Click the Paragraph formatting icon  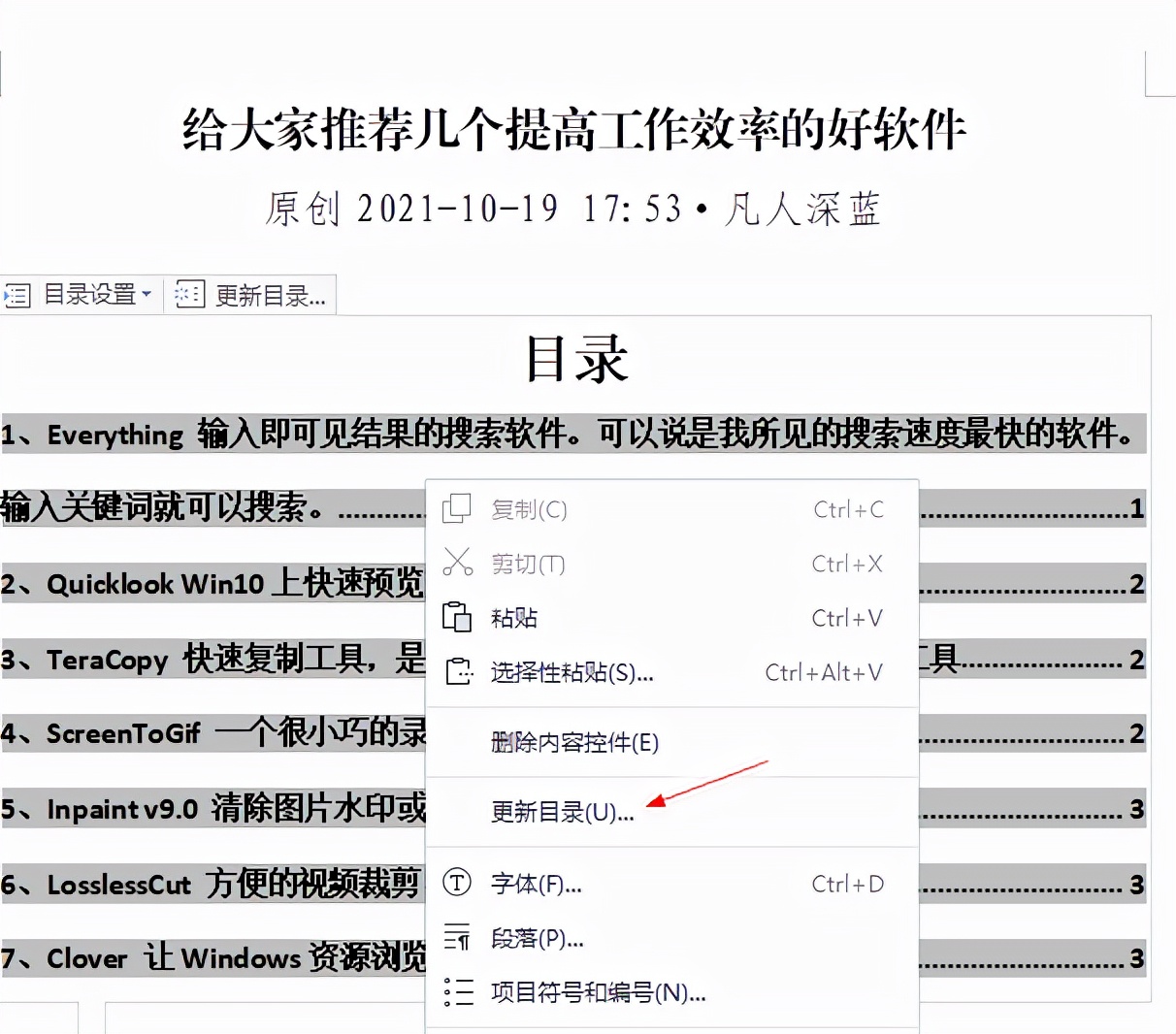pos(456,938)
